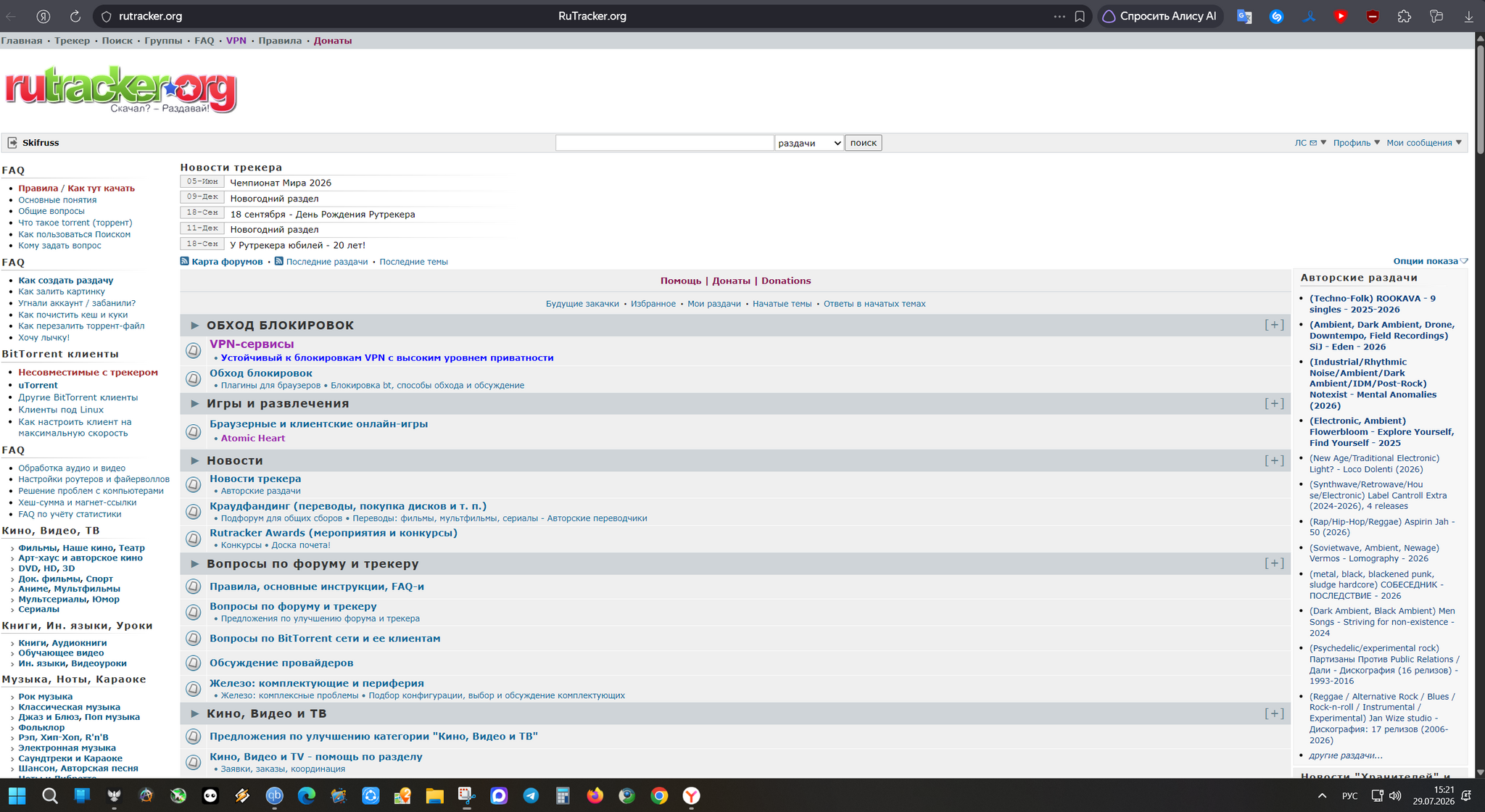Screen dimensions: 1485x812
Task: Open the Краудфандинг forum link
Action: (348, 506)
